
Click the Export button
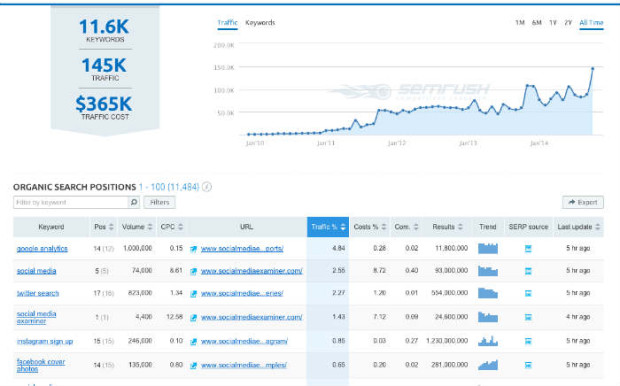pyautogui.click(x=583, y=202)
